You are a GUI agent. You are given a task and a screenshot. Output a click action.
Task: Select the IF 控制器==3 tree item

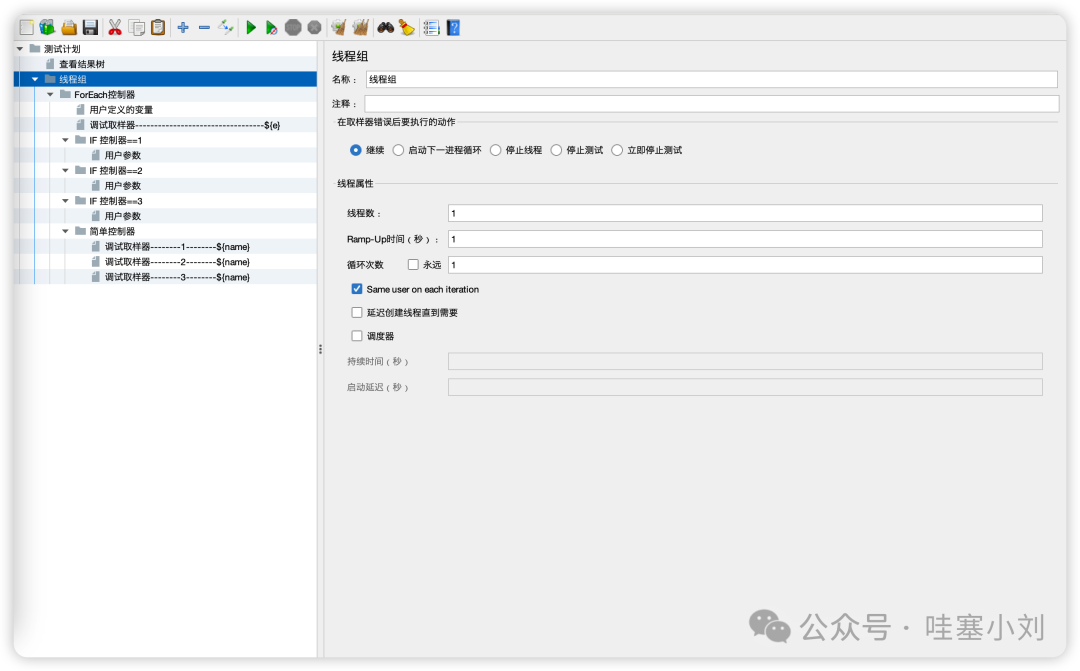[x=116, y=200]
